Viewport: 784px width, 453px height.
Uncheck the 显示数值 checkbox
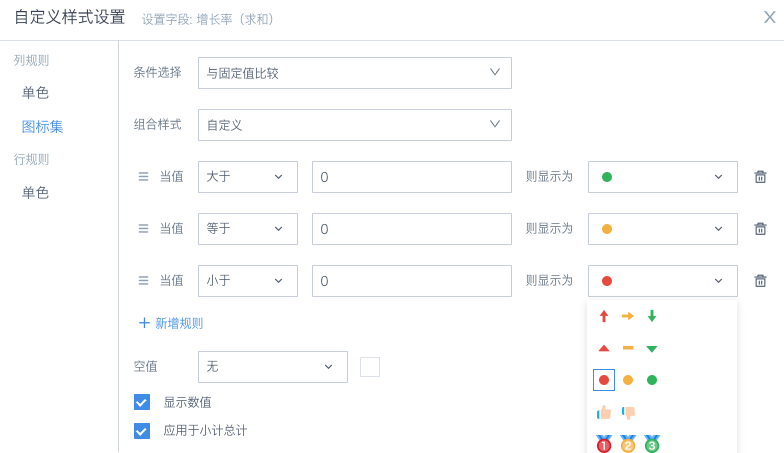pyautogui.click(x=142, y=402)
